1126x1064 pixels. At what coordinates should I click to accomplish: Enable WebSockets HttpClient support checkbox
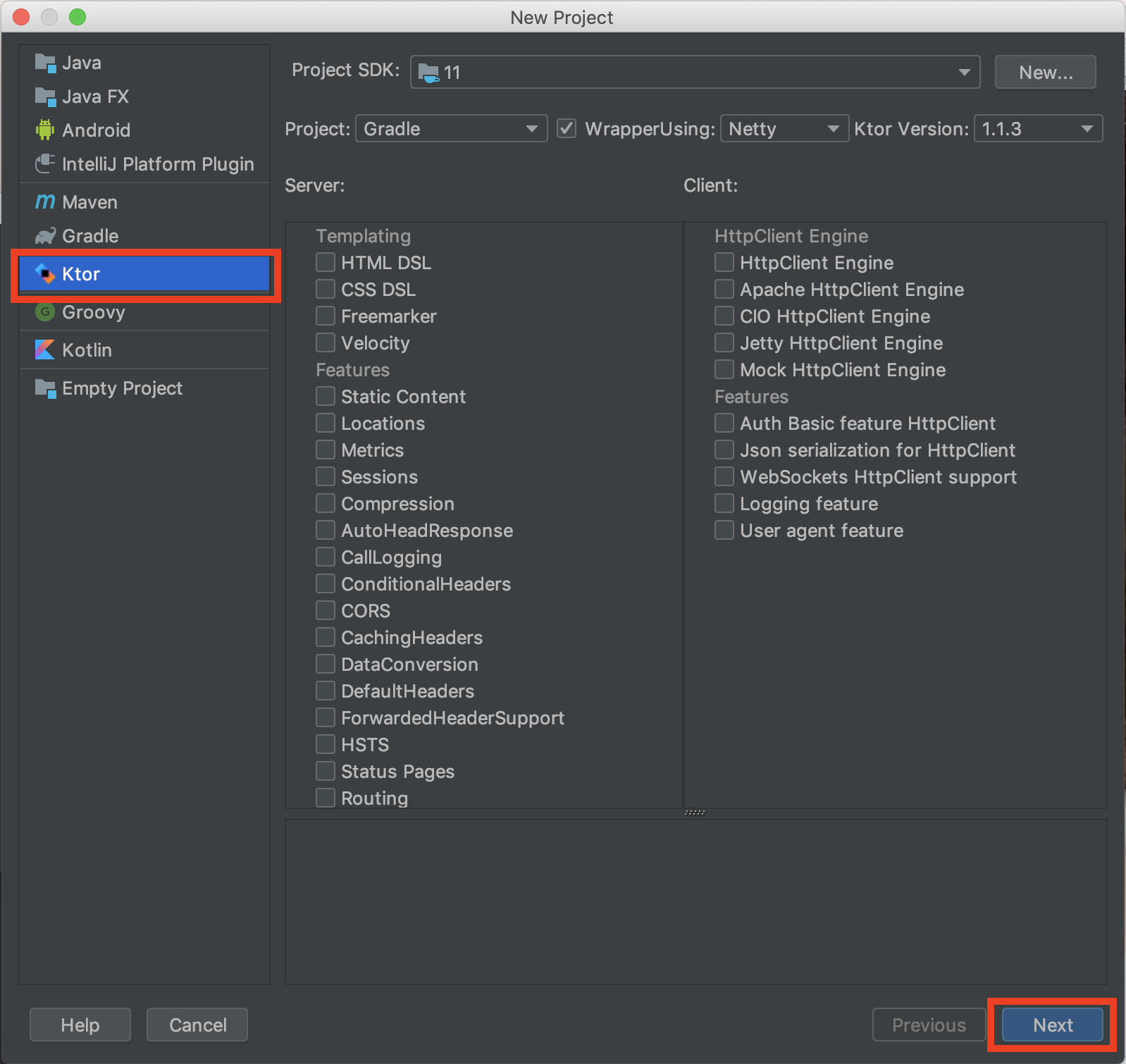click(x=724, y=477)
